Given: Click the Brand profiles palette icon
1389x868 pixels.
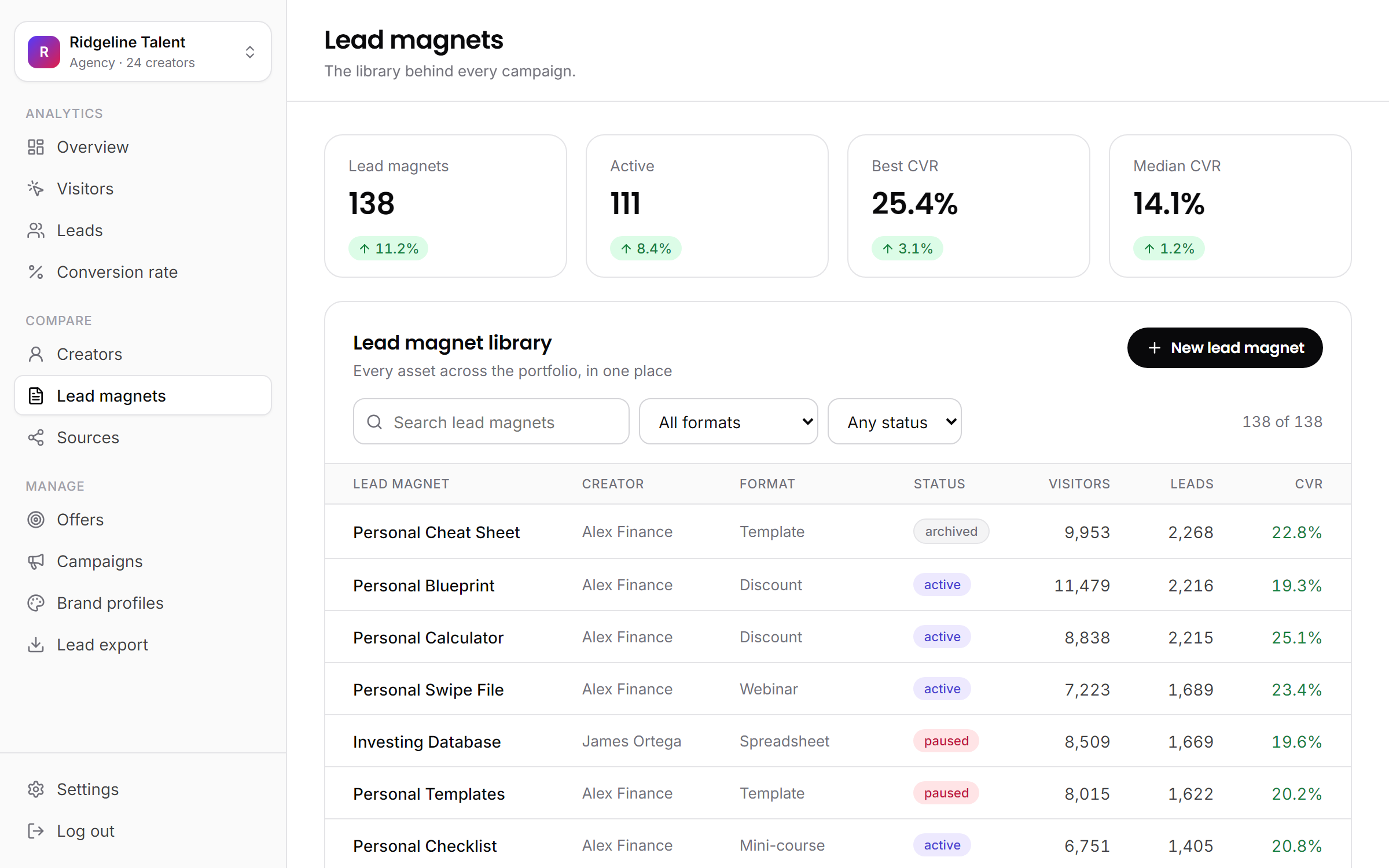Looking at the screenshot, I should pyautogui.click(x=36, y=603).
